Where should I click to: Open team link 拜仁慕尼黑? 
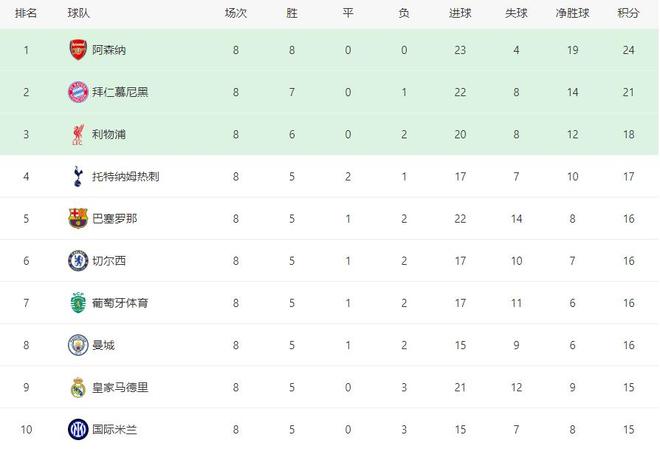[122, 92]
